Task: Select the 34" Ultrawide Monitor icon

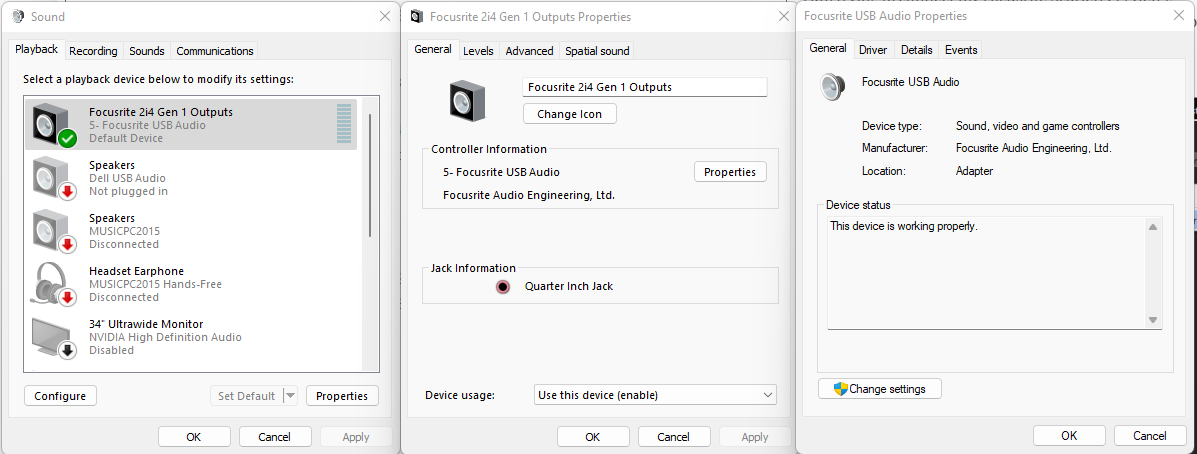Action: (x=52, y=337)
